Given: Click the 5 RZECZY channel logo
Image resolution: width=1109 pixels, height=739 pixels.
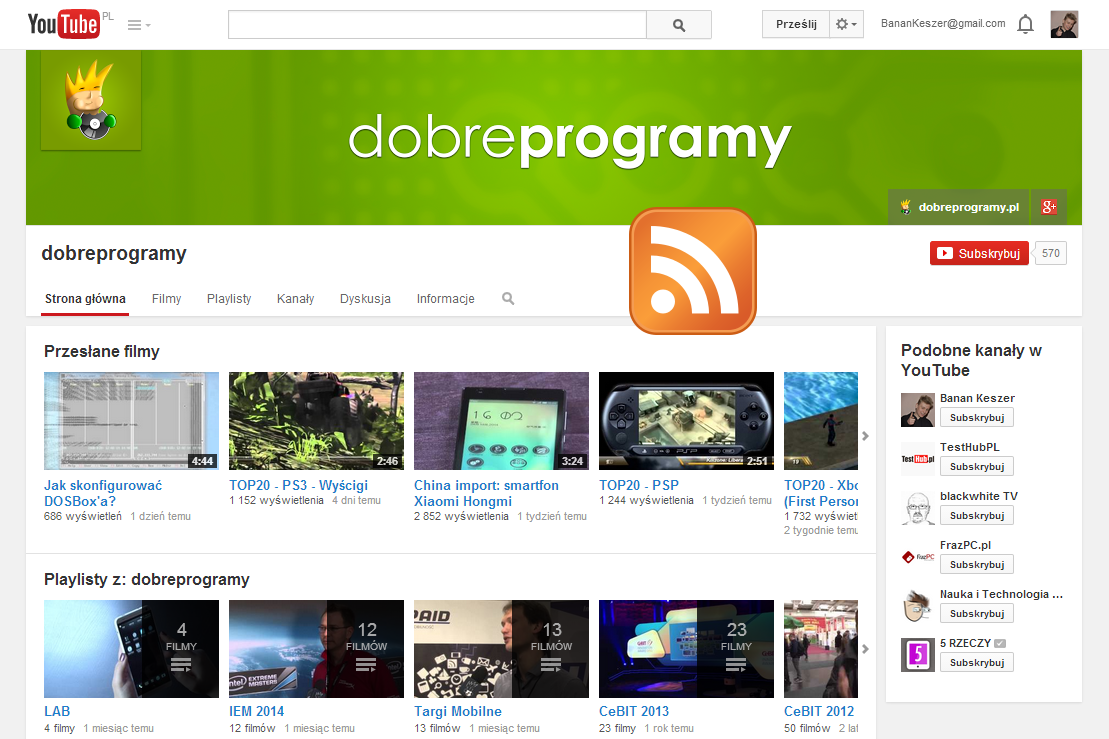Looking at the screenshot, I should (917, 655).
